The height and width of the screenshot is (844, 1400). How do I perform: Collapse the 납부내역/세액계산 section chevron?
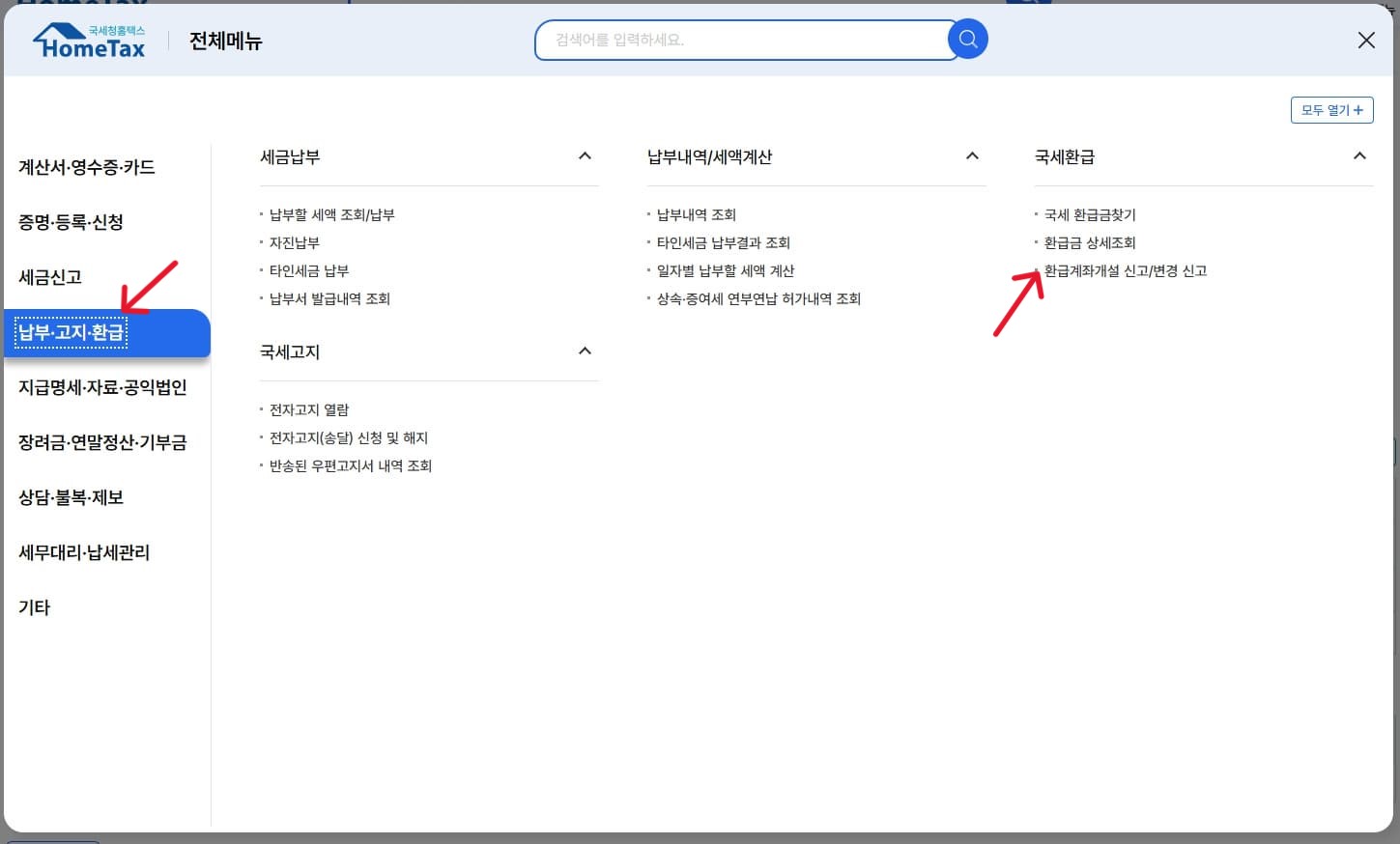click(x=972, y=155)
